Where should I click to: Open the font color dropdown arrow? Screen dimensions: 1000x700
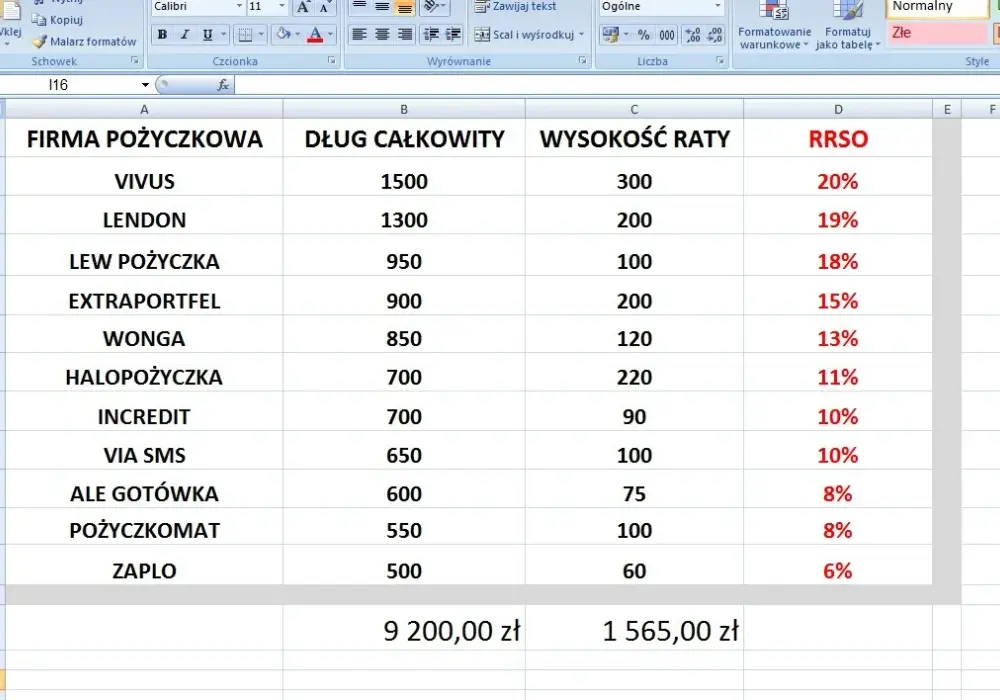click(330, 34)
